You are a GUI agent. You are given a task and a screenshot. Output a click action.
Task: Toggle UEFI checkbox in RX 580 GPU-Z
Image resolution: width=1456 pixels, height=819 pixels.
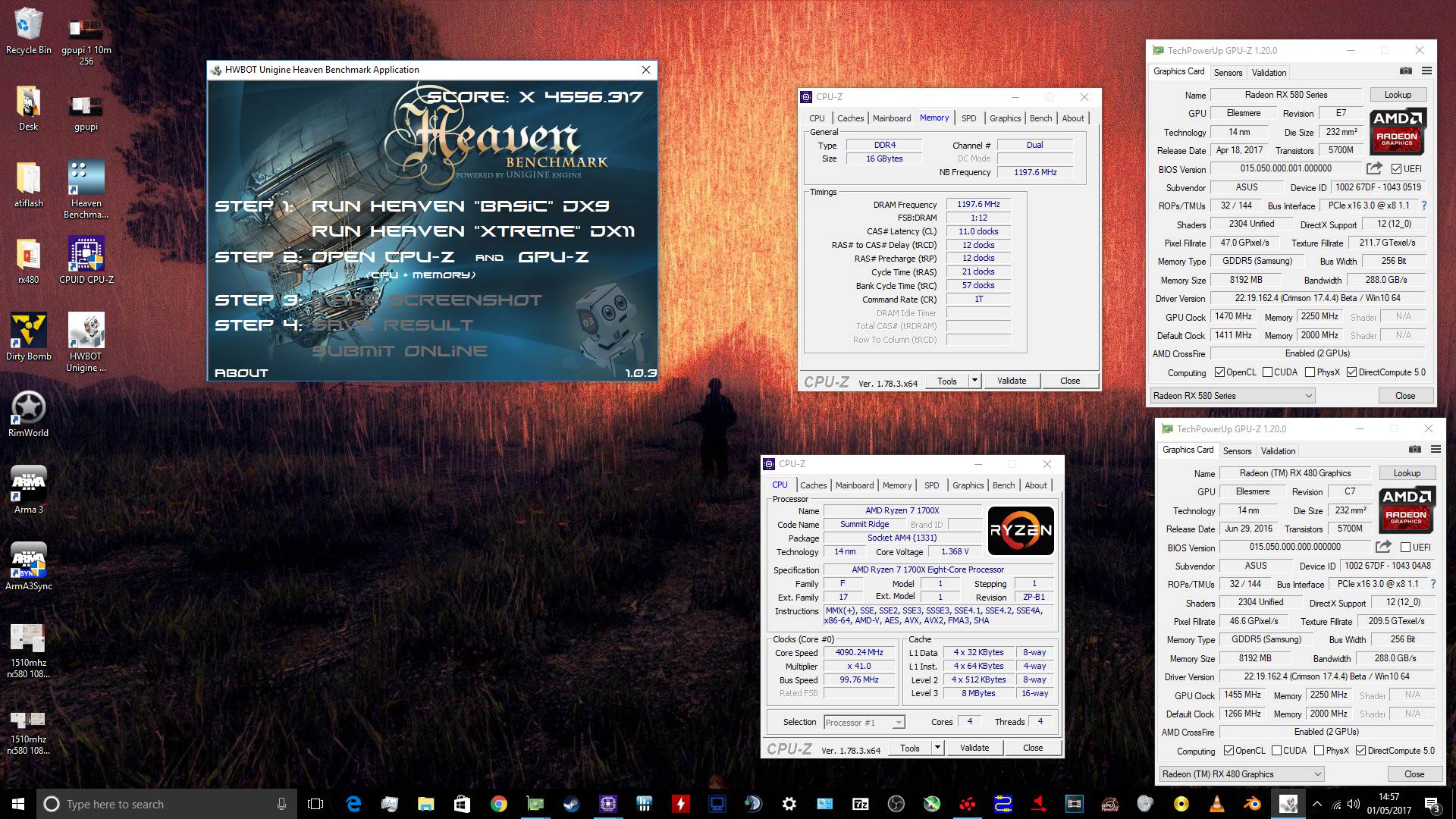pos(1396,169)
